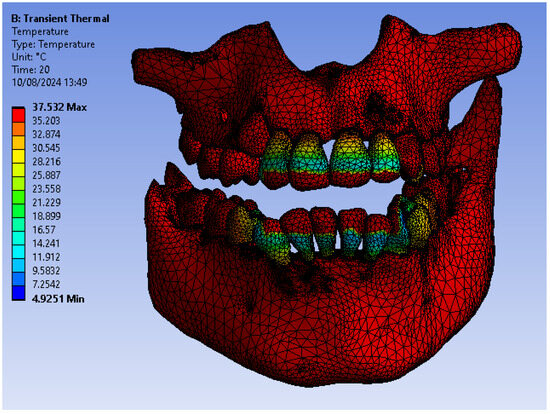Select legend value 16.57

click(44, 230)
